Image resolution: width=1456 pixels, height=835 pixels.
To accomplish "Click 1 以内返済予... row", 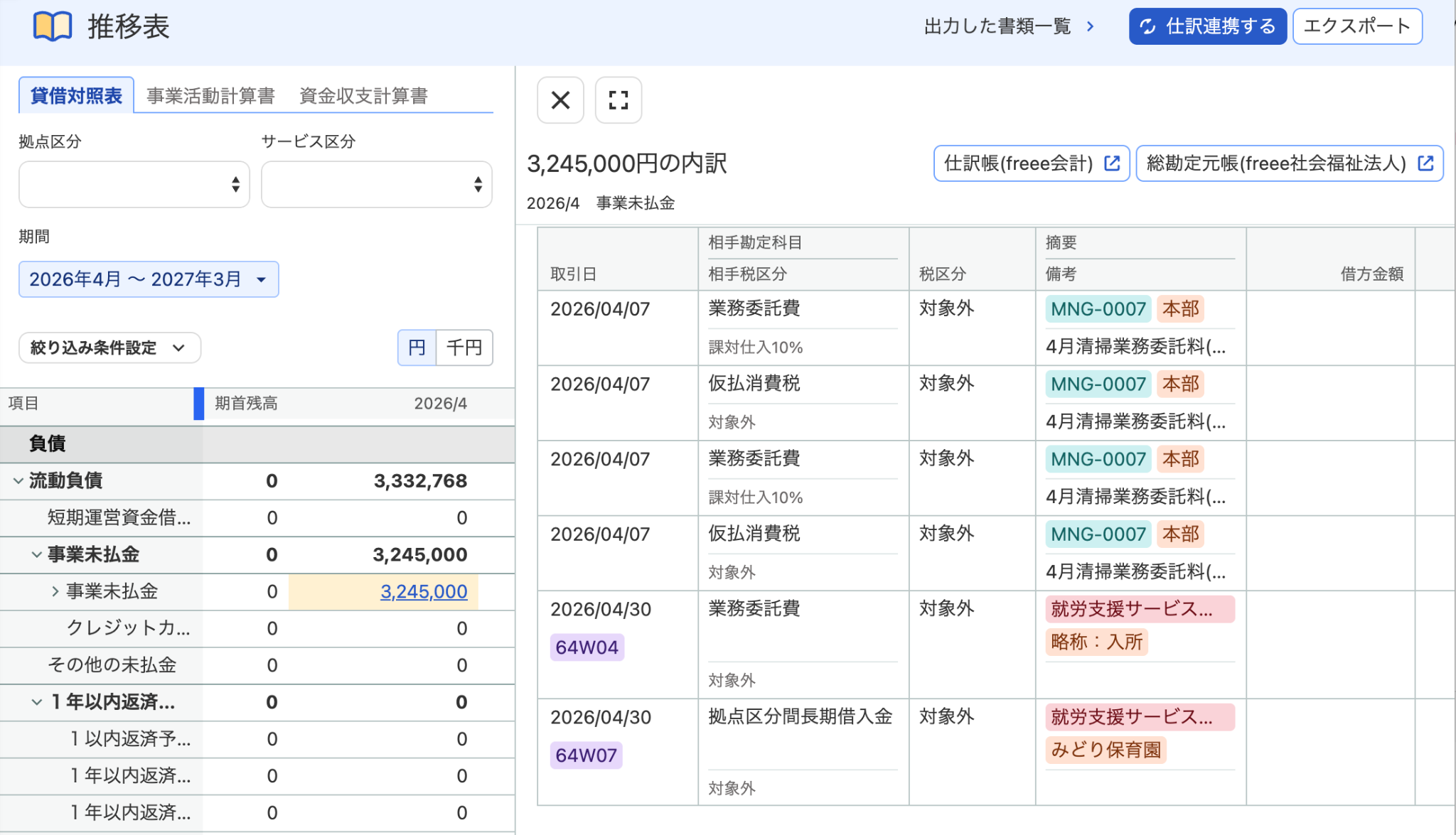I will coord(257,739).
